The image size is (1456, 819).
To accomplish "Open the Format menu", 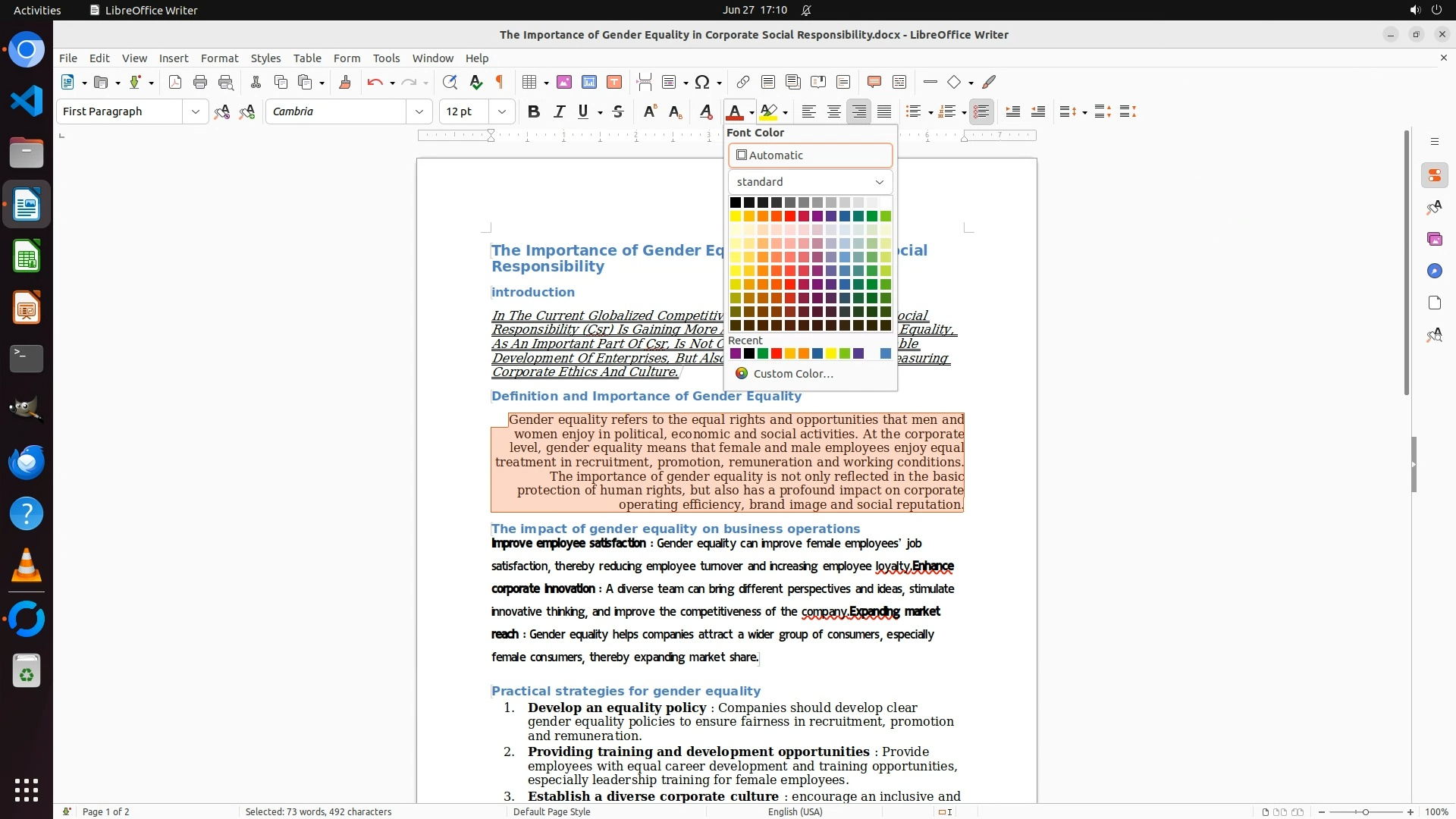I will (219, 58).
